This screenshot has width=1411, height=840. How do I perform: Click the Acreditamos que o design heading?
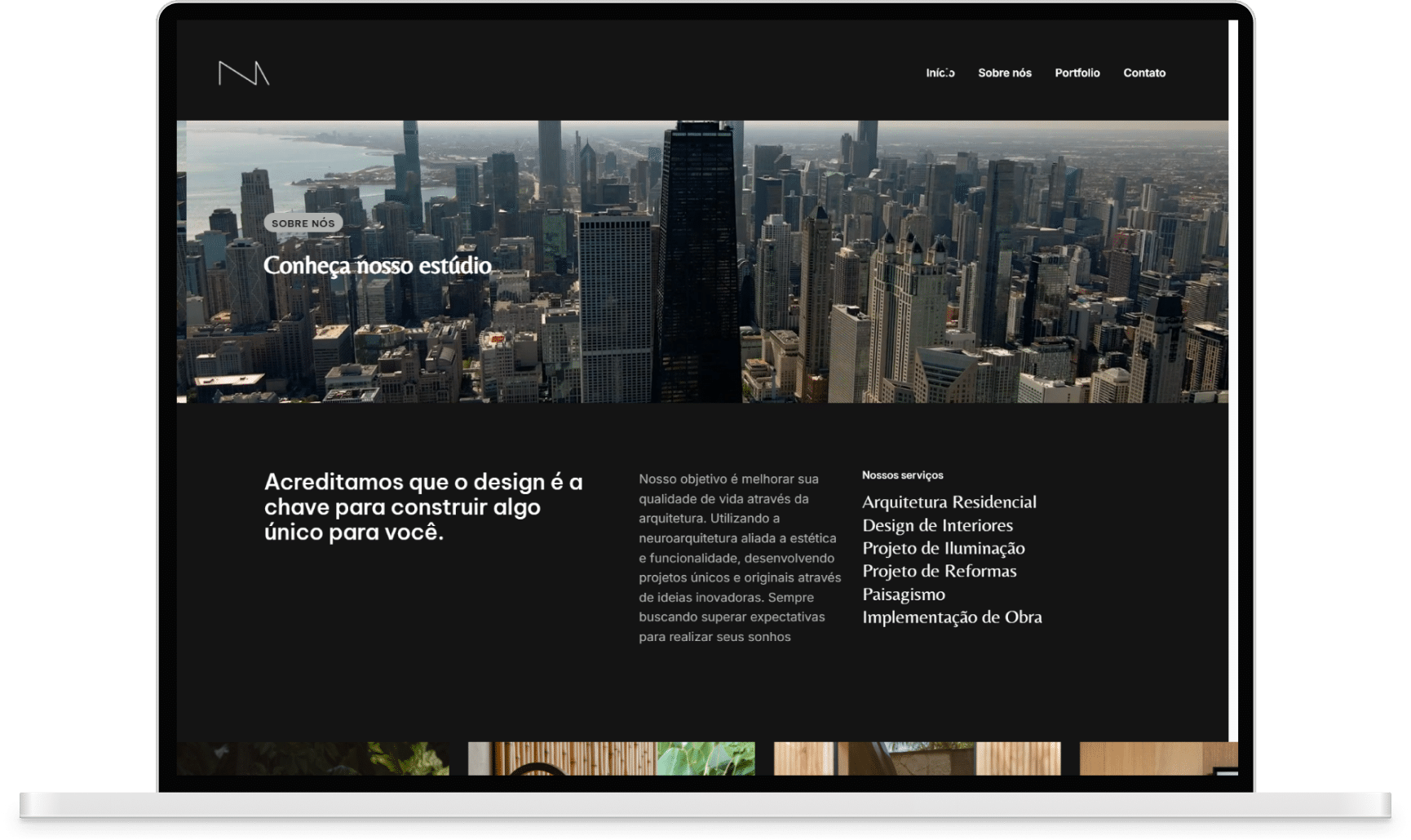pyautogui.click(x=423, y=506)
